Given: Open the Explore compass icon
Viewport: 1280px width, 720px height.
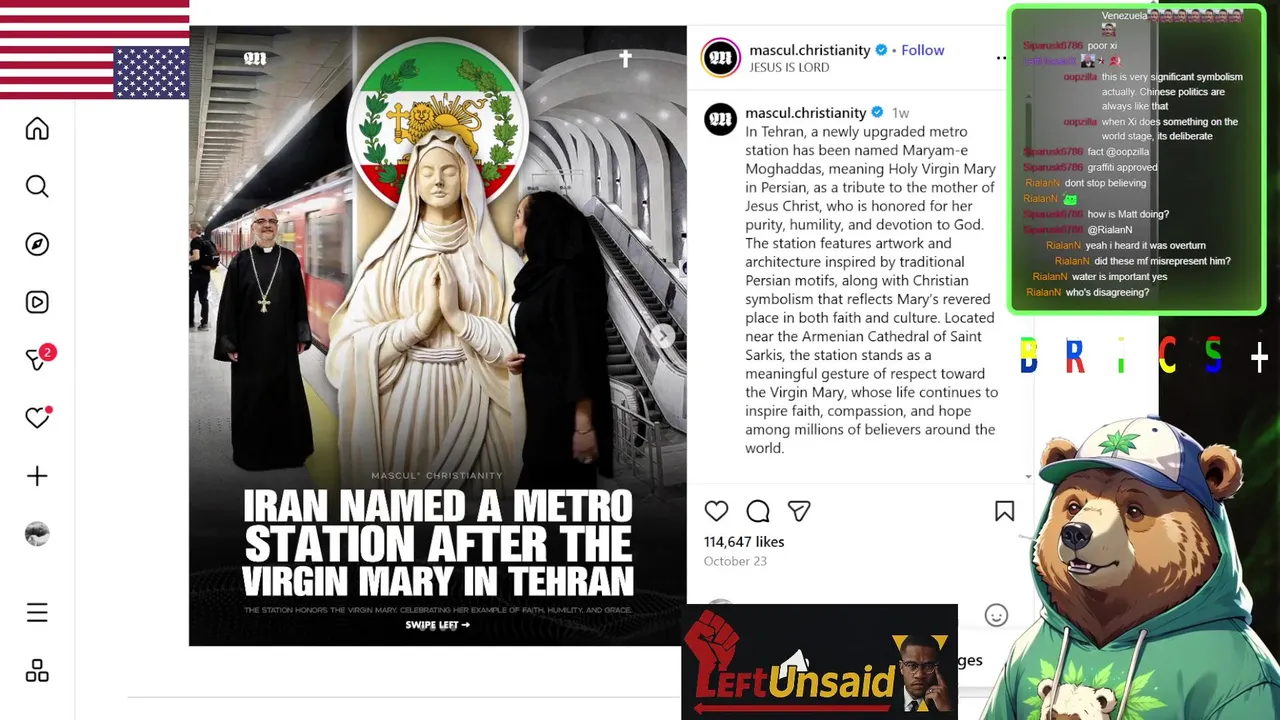Looking at the screenshot, I should [x=37, y=245].
